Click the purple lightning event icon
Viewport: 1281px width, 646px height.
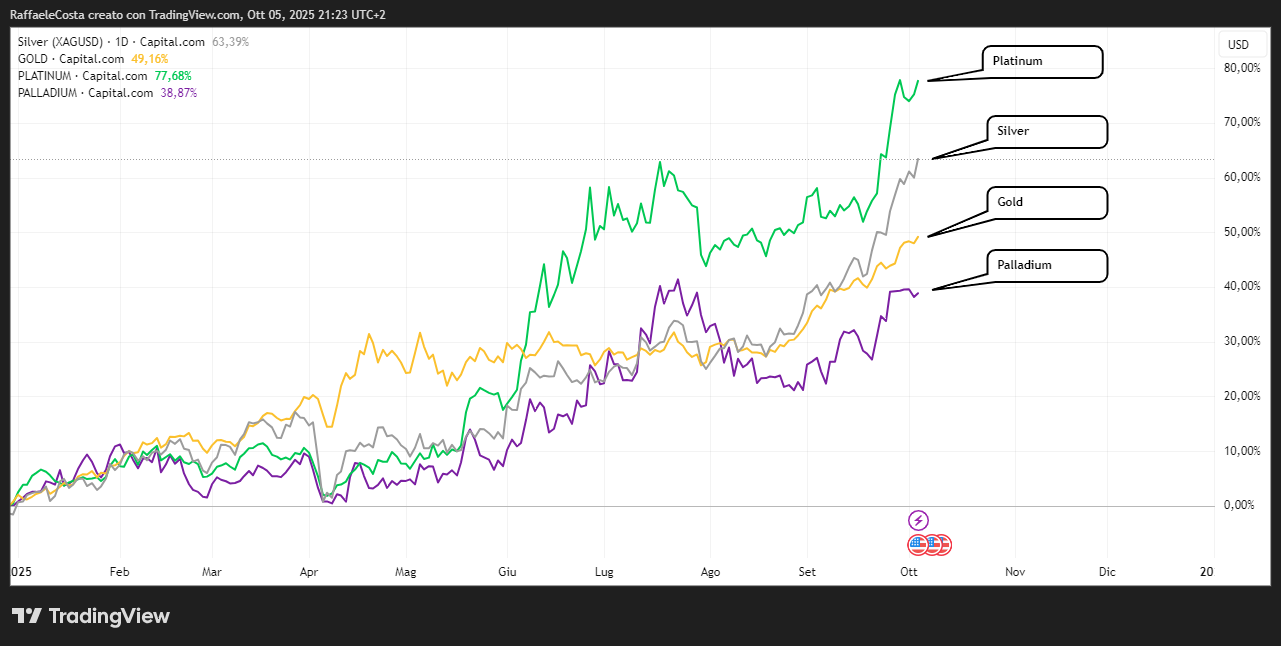coord(918,520)
